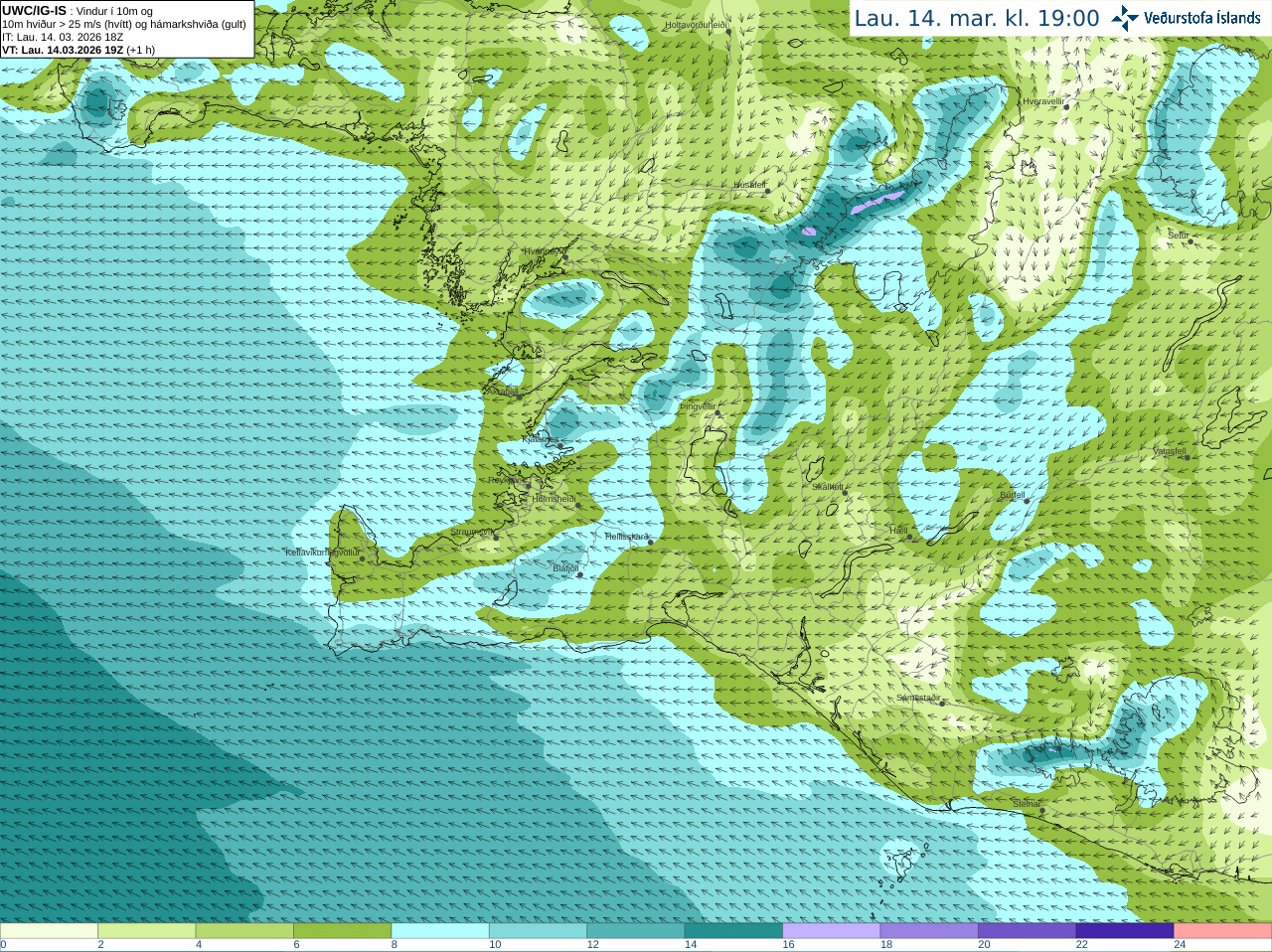1272x952 pixels.
Task: Click the 12–14 m/s medium teal legend swatch
Action: [636, 931]
